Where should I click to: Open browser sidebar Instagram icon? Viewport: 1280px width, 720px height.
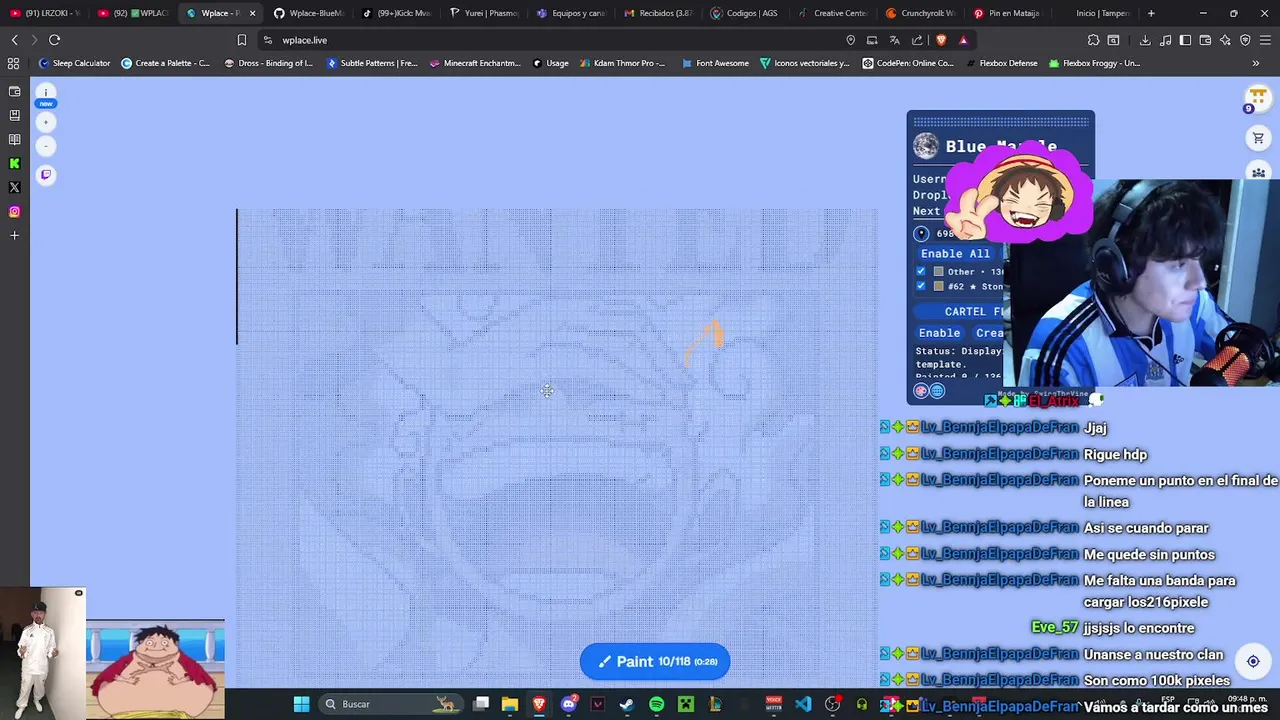[14, 211]
